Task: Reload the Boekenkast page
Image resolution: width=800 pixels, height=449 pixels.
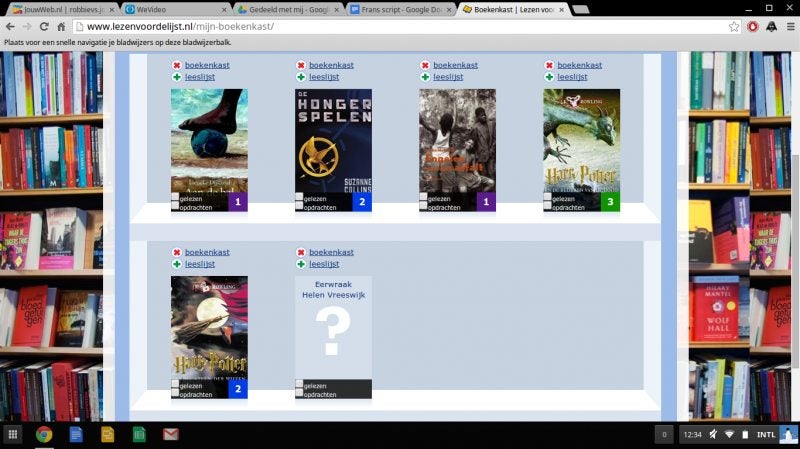Action: 44,27
